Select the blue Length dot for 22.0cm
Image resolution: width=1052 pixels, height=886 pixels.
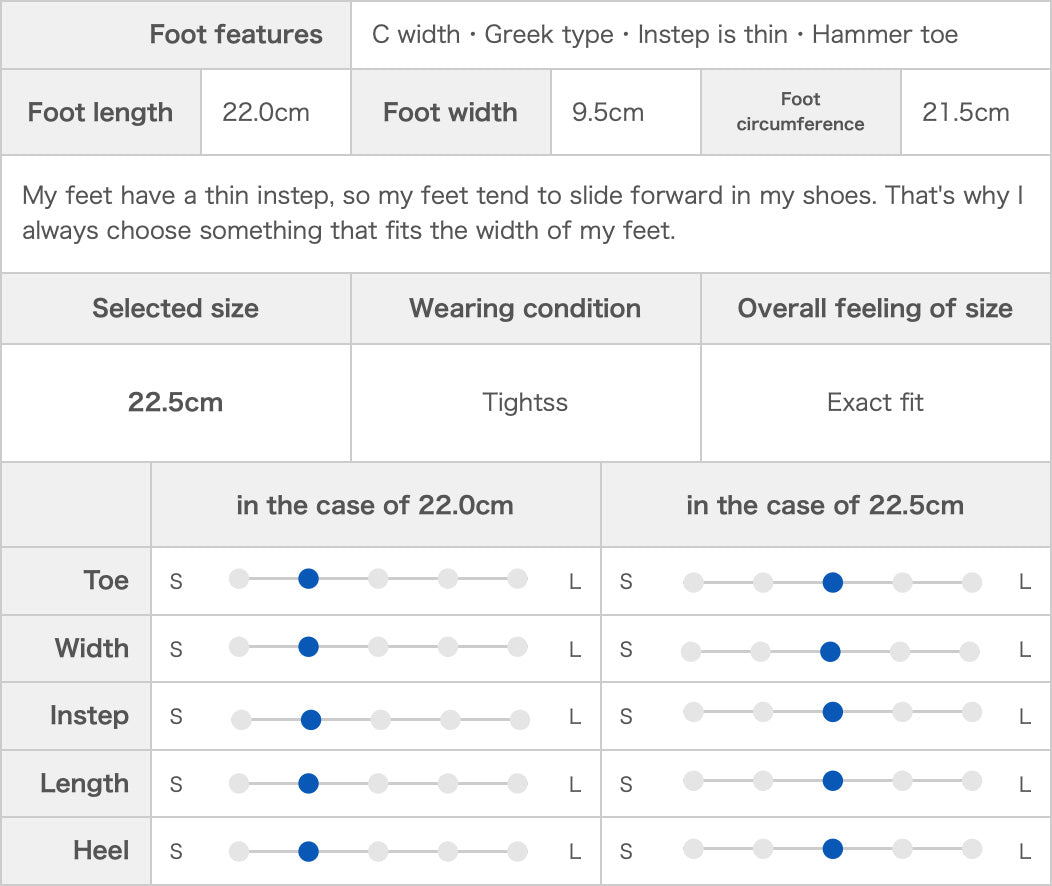point(308,783)
